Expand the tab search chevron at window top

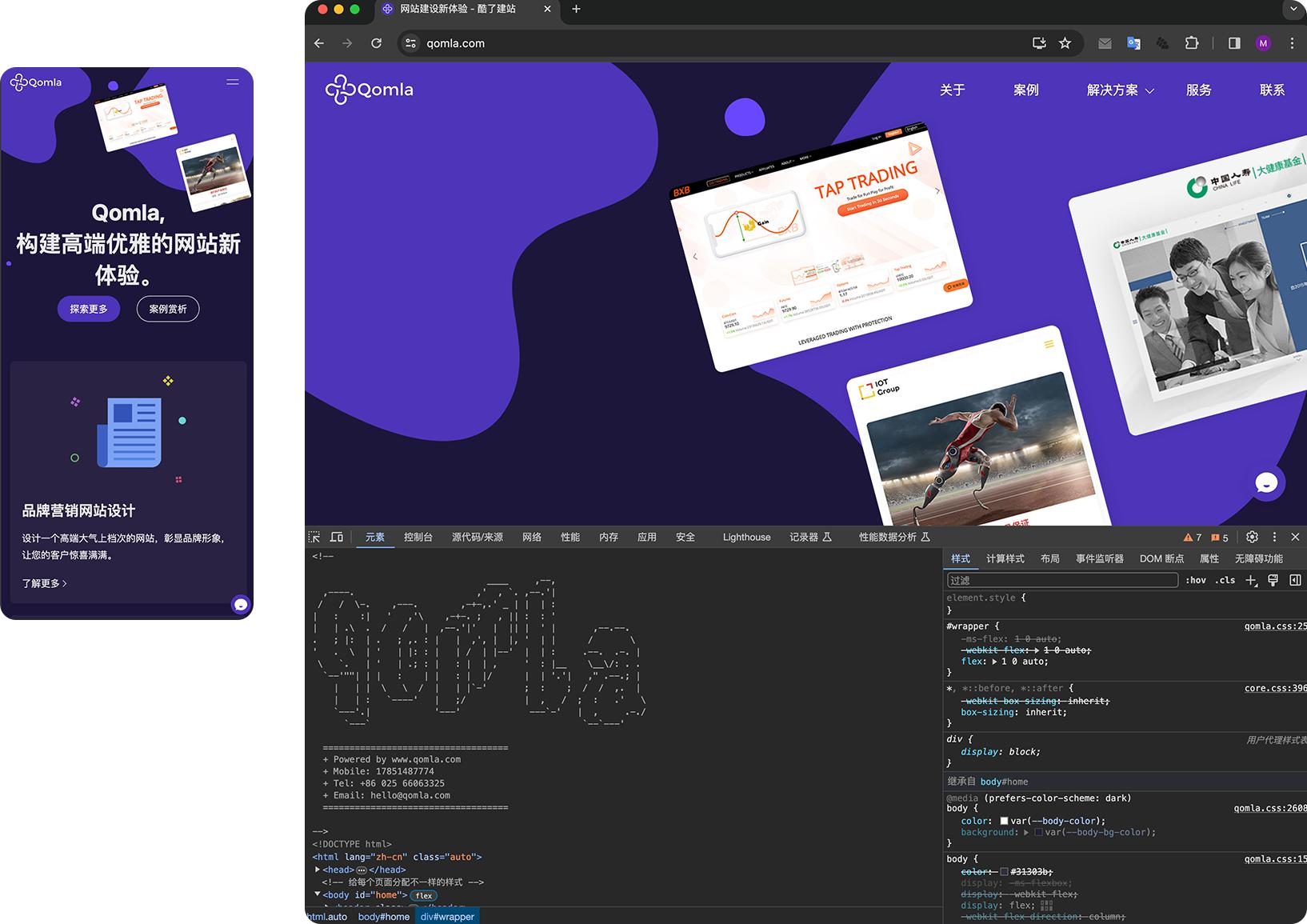[x=1293, y=9]
